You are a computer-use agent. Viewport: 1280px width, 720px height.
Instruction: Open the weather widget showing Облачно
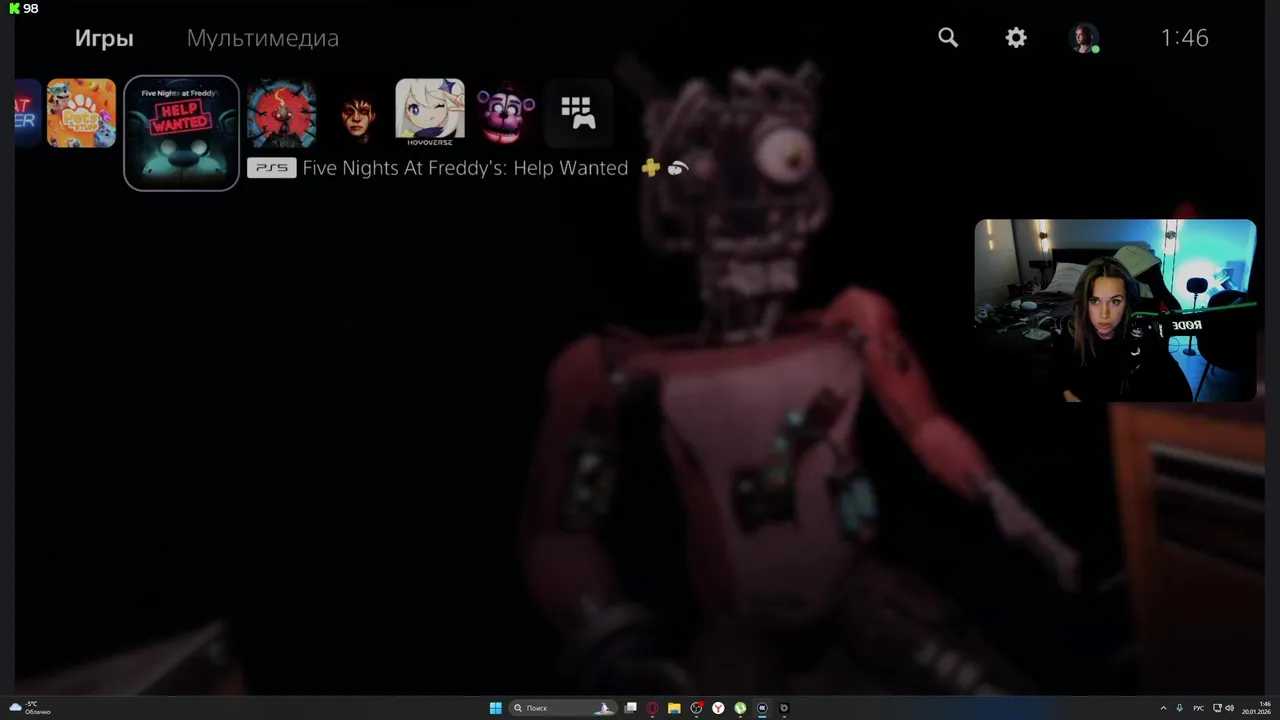(x=30, y=708)
